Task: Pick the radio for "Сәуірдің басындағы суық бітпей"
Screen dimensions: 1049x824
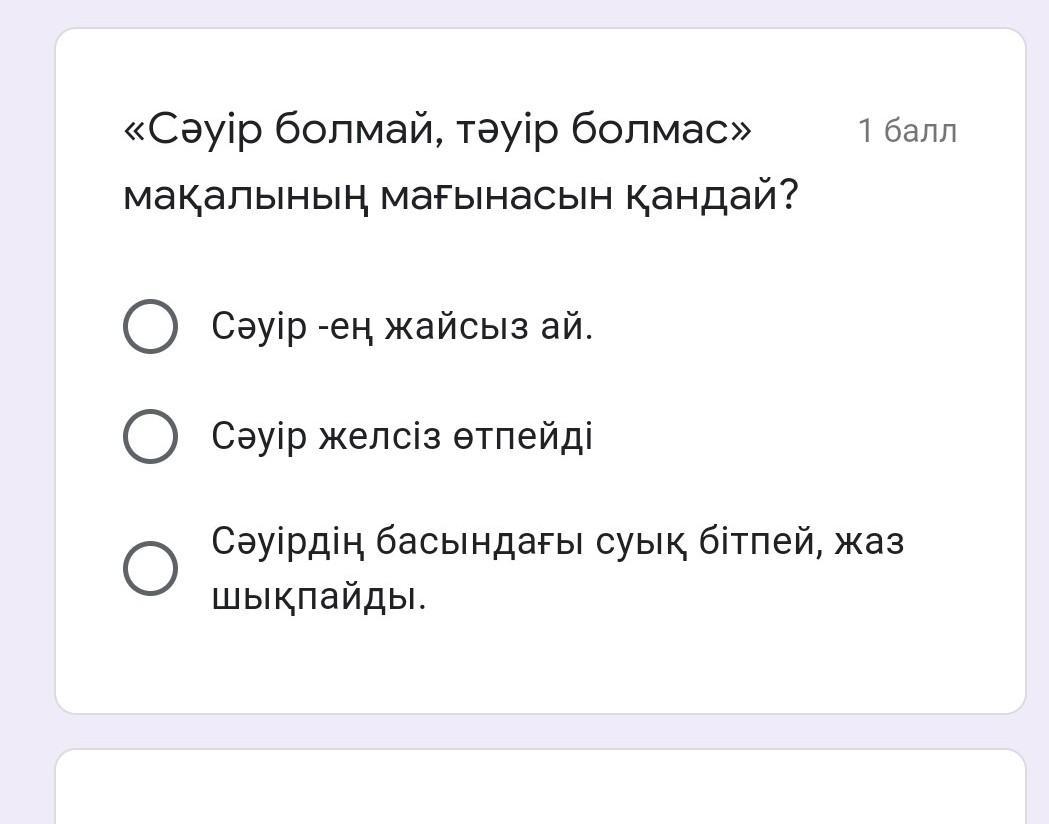Action: coord(150,568)
